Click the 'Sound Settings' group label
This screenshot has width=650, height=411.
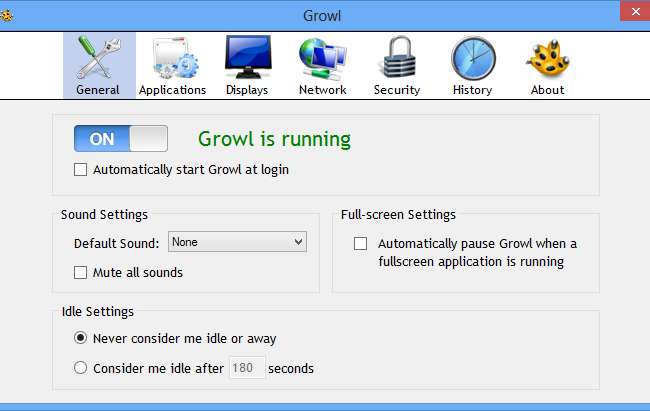click(x=104, y=214)
